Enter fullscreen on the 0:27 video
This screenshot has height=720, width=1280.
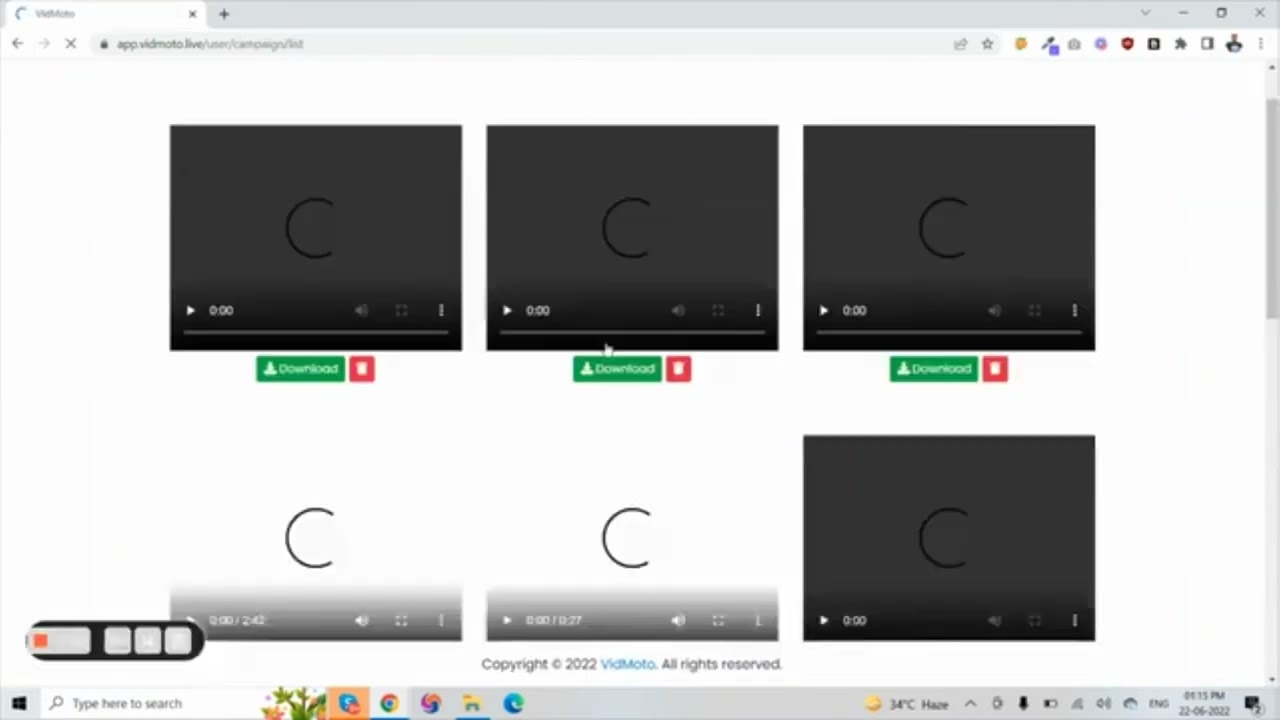click(718, 620)
